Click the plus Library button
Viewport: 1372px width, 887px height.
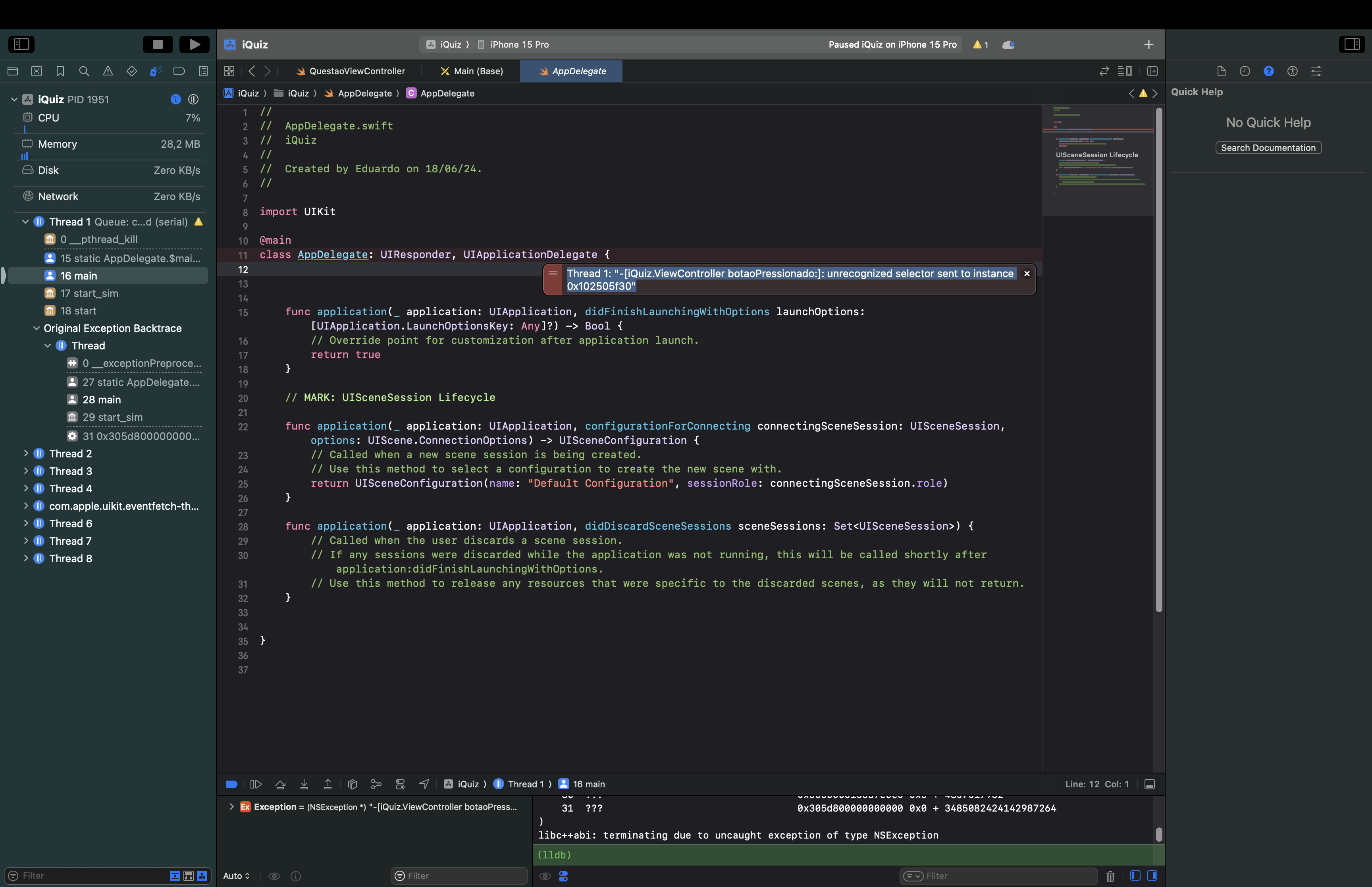[1148, 44]
